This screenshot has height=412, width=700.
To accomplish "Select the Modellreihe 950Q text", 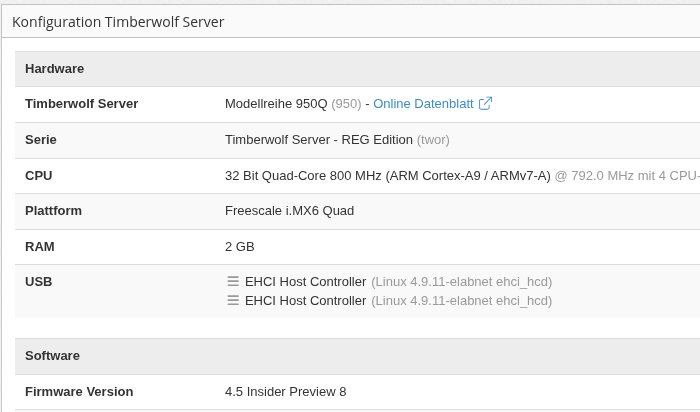I will pos(276,104).
